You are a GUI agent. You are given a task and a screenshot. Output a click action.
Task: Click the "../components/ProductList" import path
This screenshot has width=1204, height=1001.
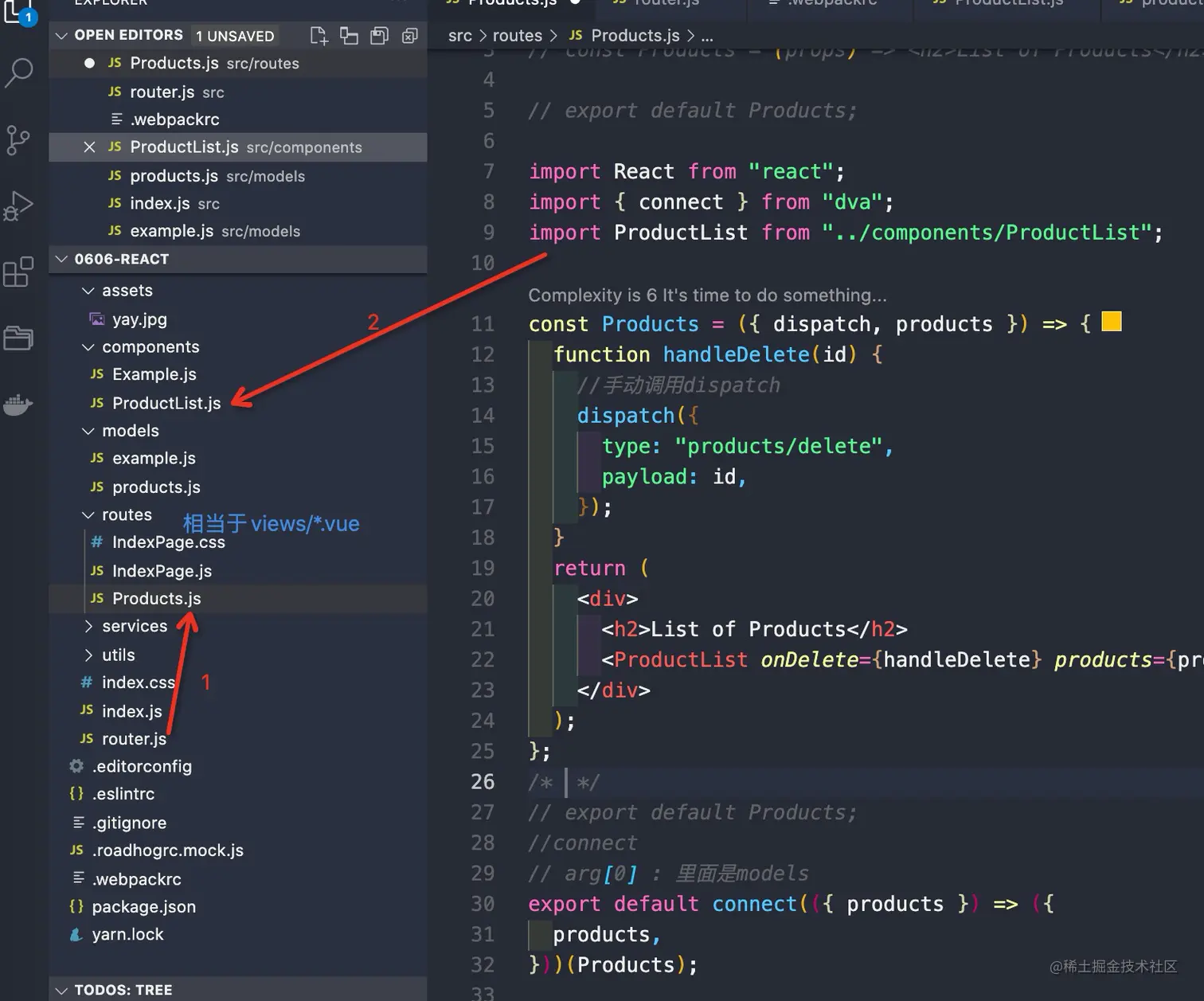coord(987,233)
